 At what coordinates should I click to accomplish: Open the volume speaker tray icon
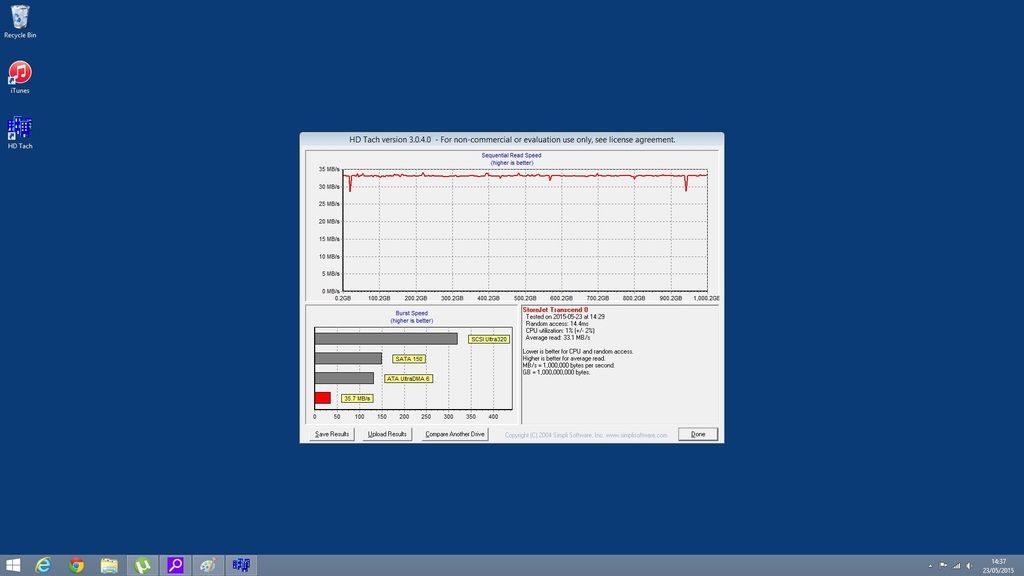pyautogui.click(x=970, y=566)
